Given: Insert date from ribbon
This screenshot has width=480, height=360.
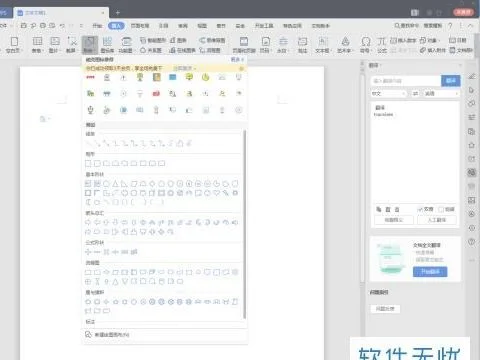Looking at the screenshot, I should point(458,40).
